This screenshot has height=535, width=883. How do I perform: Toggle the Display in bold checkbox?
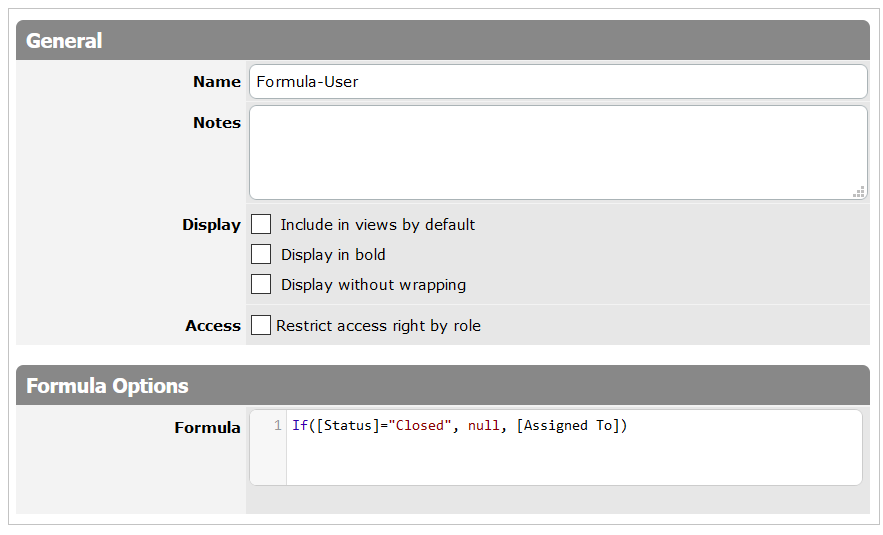pos(261,254)
